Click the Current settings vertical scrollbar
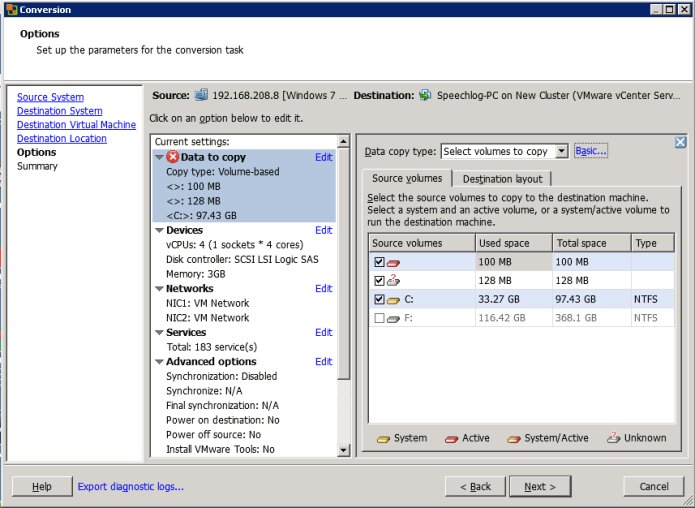The width and height of the screenshot is (695, 508). [x=345, y=300]
